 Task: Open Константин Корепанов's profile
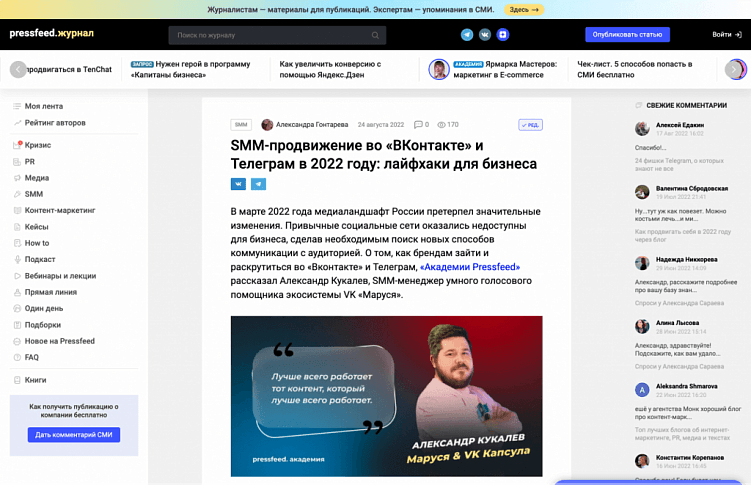pos(690,458)
